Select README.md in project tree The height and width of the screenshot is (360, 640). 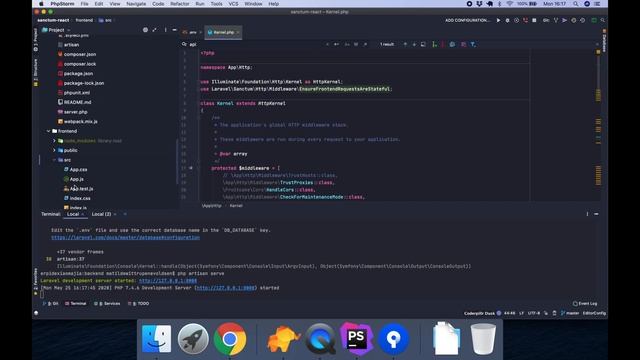(x=74, y=102)
